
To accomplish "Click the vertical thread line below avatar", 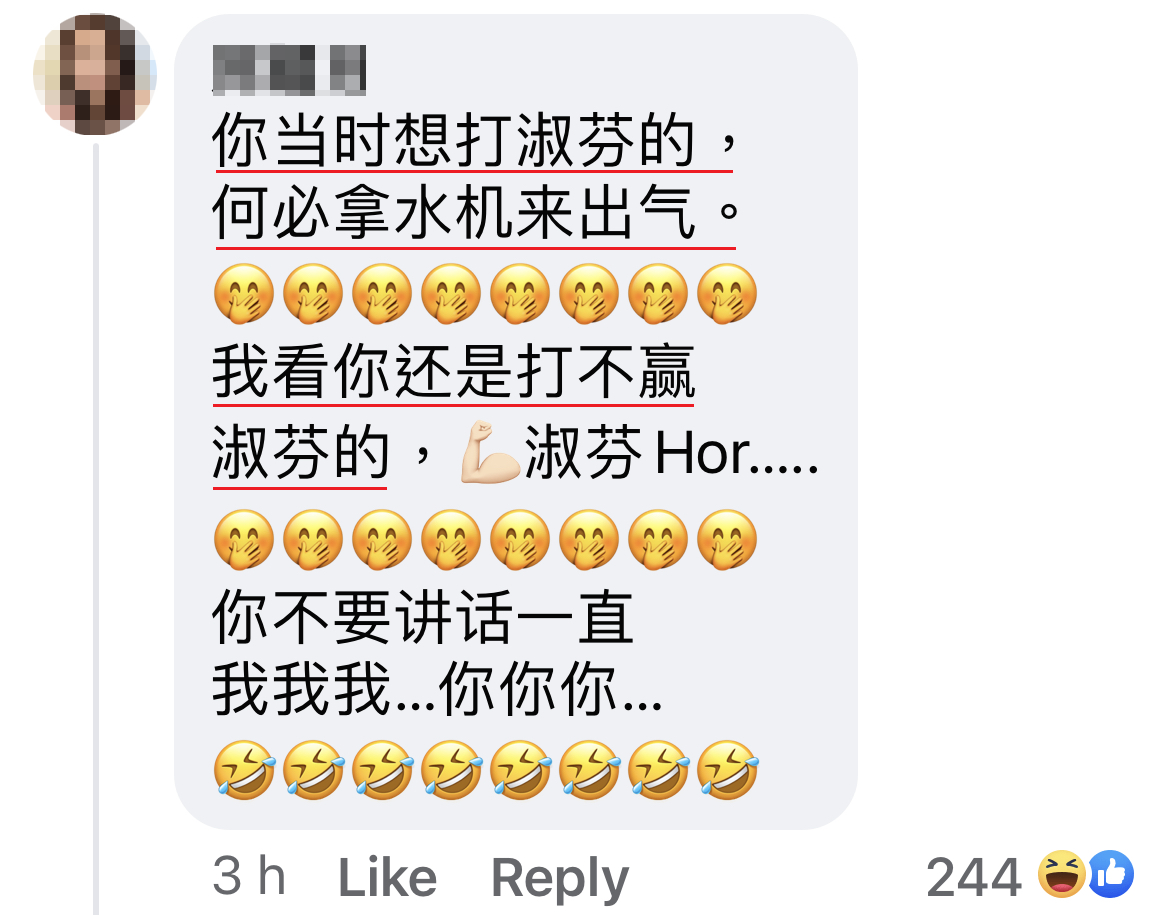I will [x=96, y=528].
